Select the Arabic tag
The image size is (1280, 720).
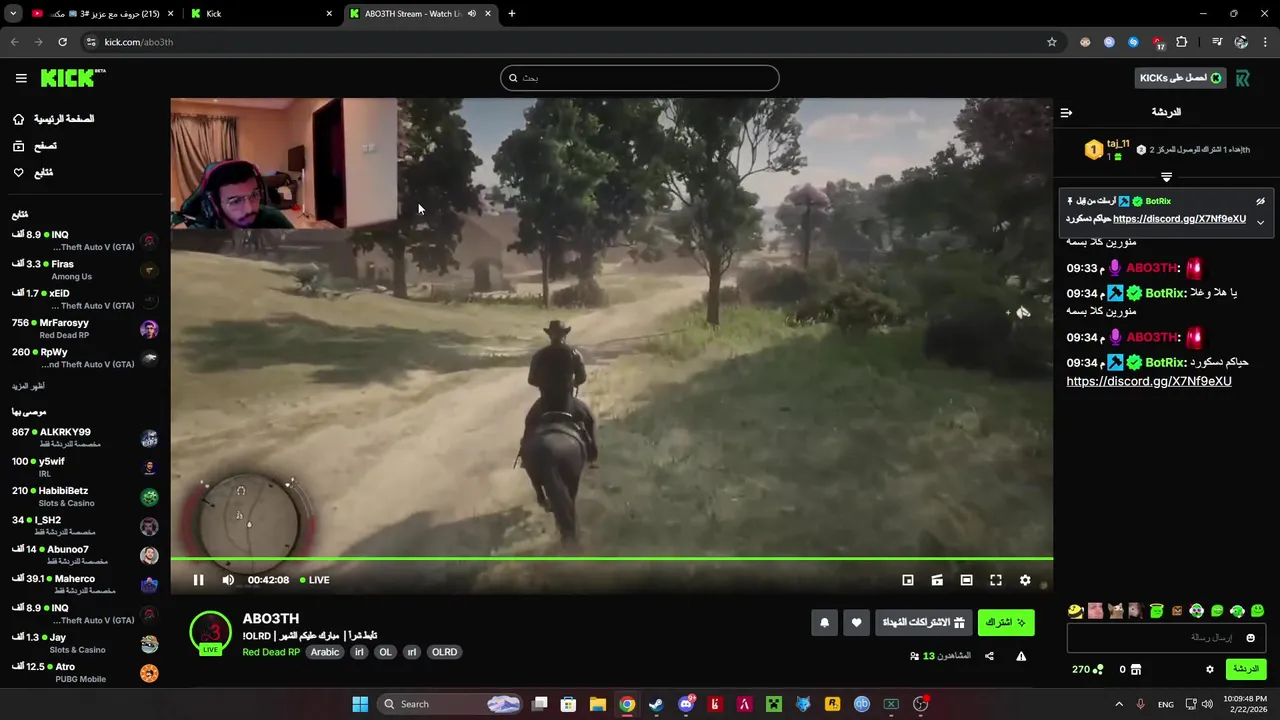pyautogui.click(x=325, y=652)
